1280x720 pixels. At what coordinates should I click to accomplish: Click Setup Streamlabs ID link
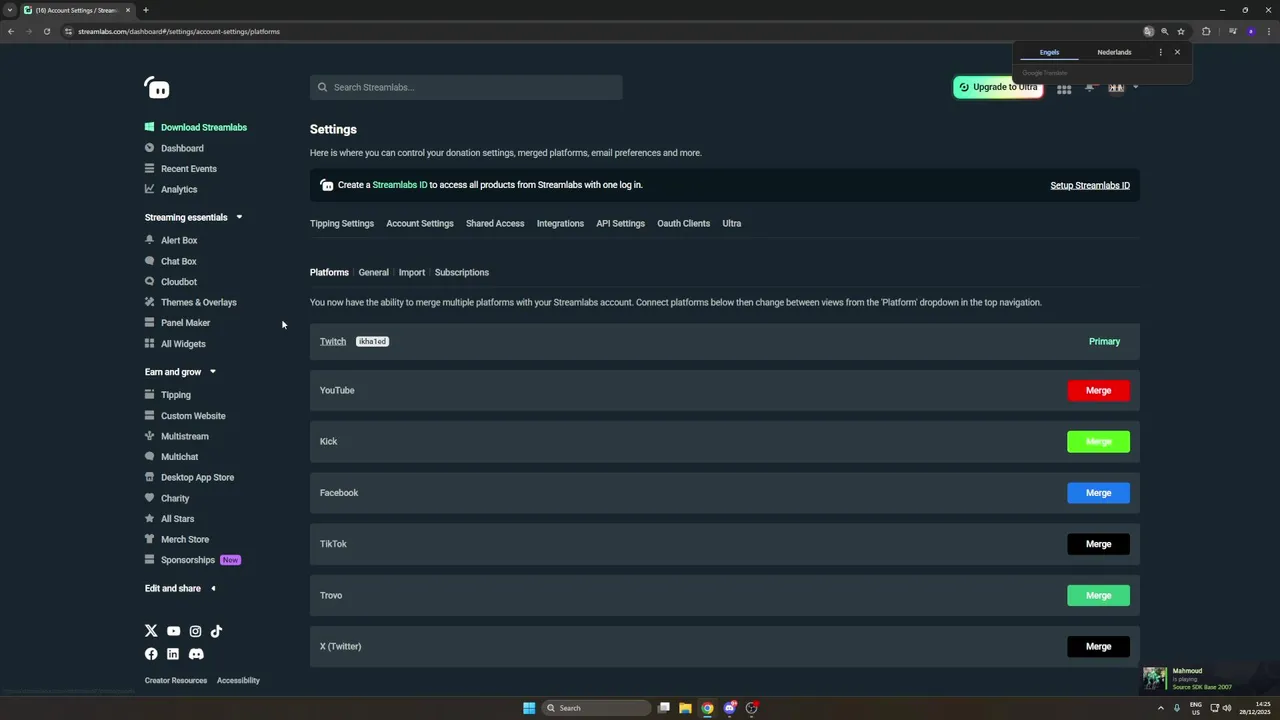point(1090,185)
